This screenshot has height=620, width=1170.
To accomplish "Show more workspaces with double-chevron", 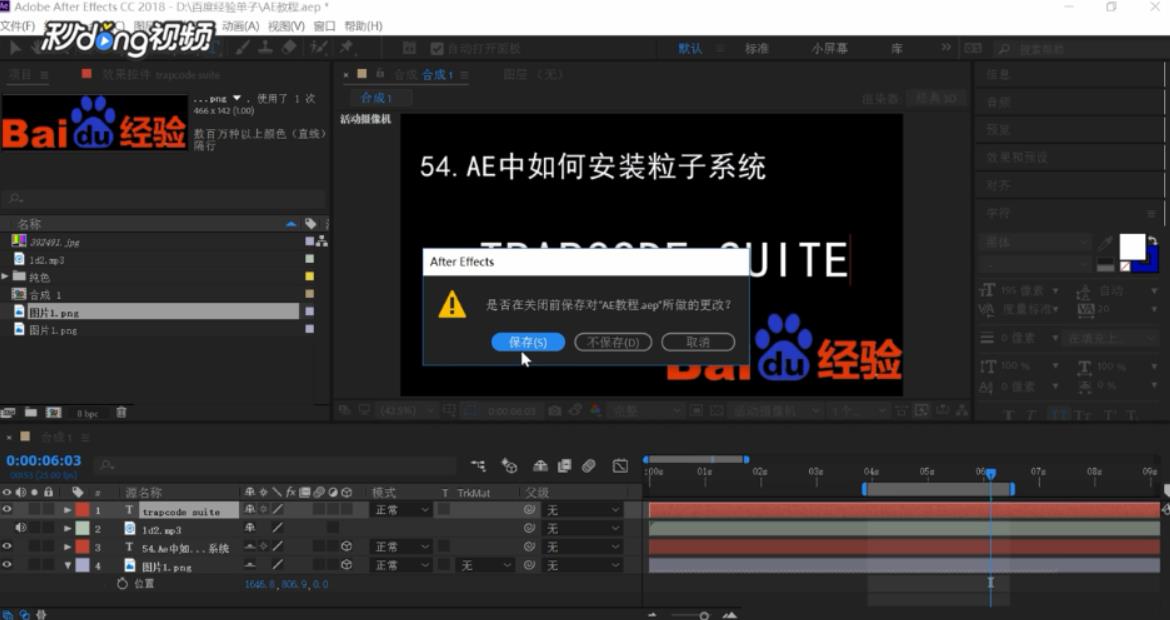I will [x=946, y=48].
